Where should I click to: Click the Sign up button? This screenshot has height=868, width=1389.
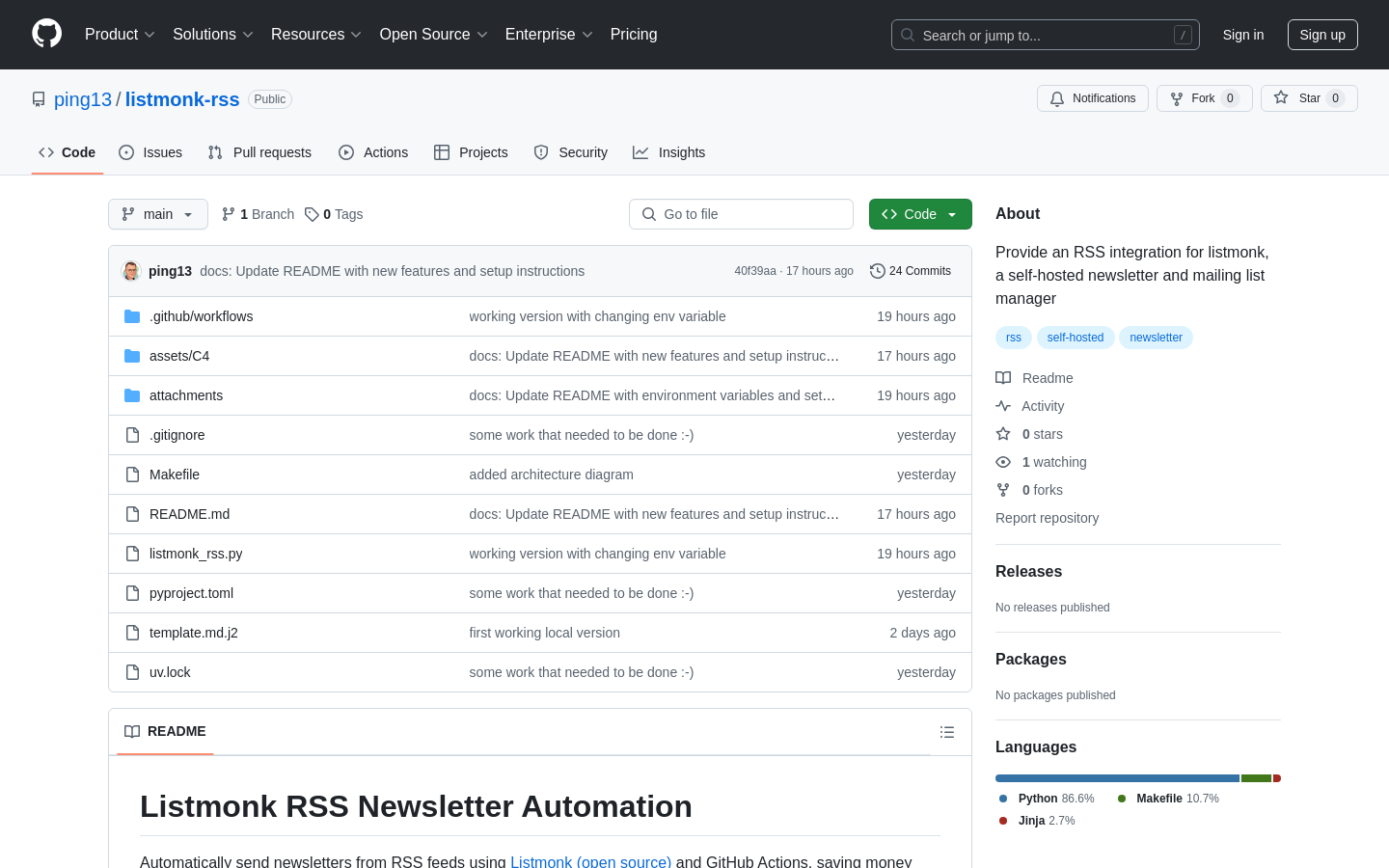(1321, 35)
